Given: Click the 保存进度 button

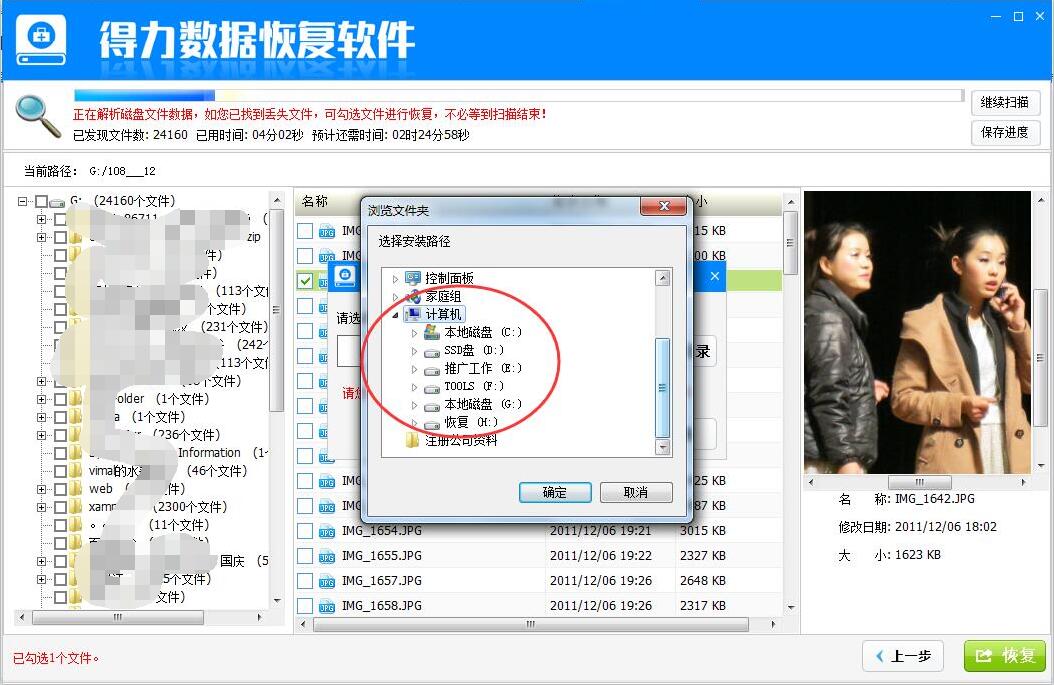Looking at the screenshot, I should coord(1005,132).
